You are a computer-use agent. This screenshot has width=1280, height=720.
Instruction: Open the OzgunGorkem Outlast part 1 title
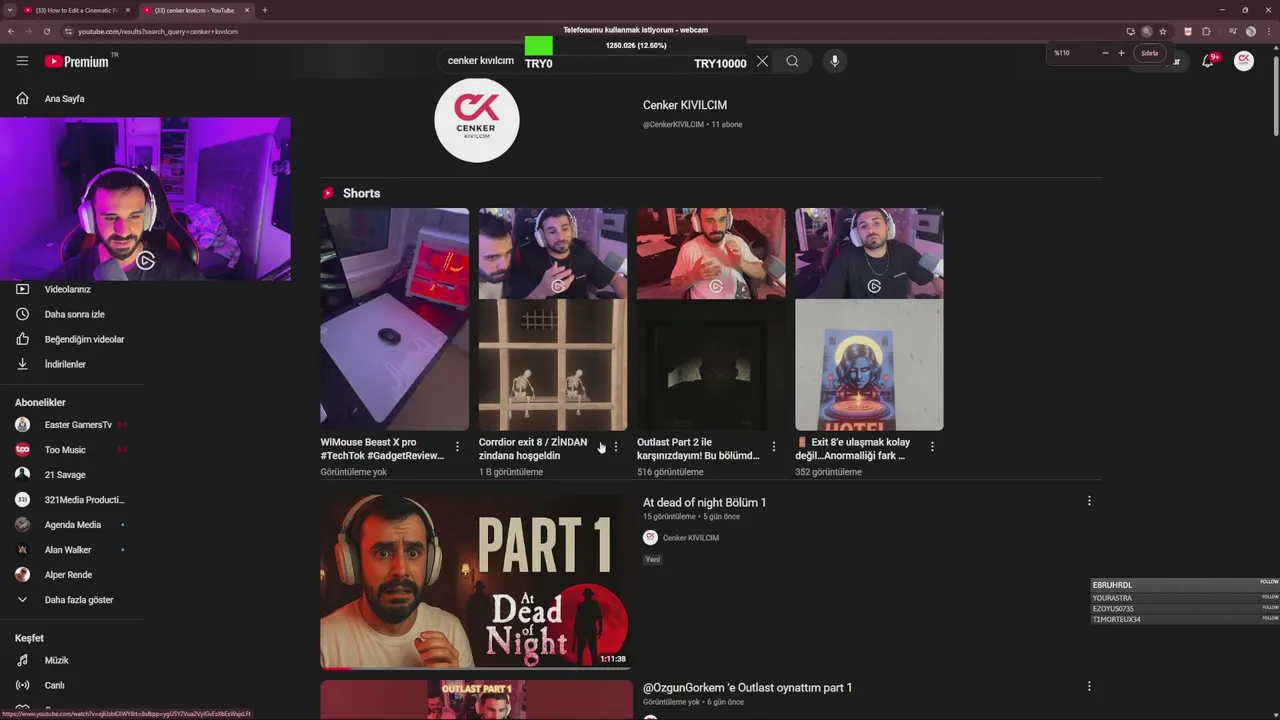pos(747,687)
